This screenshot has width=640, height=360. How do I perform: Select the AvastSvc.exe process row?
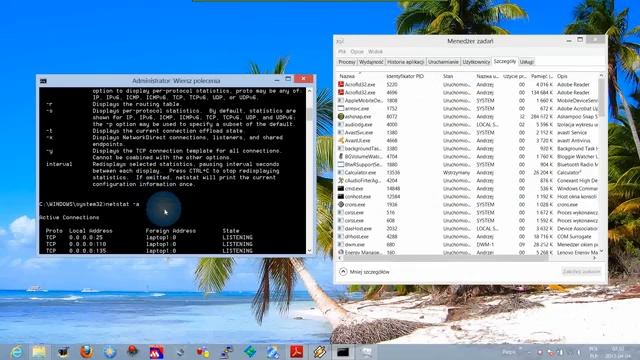pyautogui.click(x=468, y=133)
